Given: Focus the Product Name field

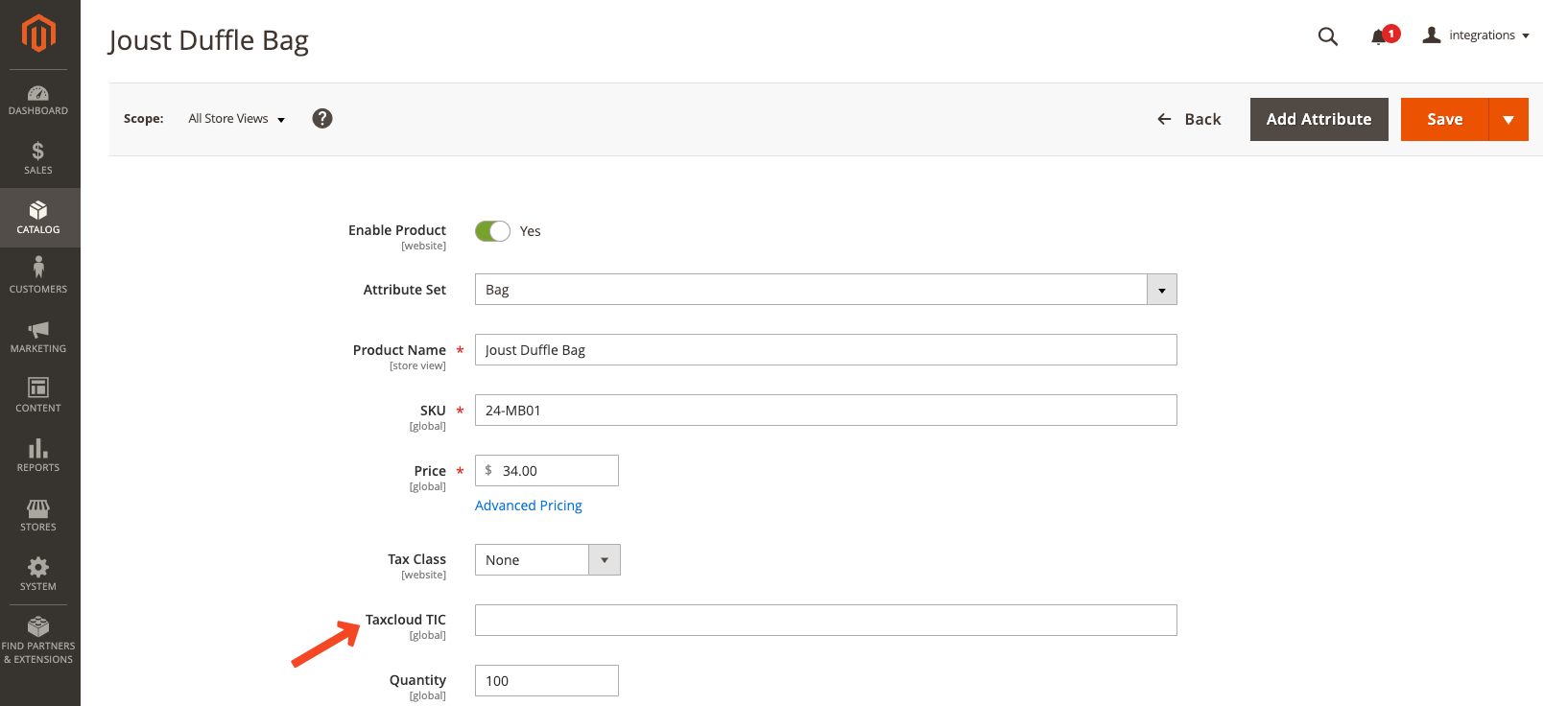Looking at the screenshot, I should coord(826,350).
